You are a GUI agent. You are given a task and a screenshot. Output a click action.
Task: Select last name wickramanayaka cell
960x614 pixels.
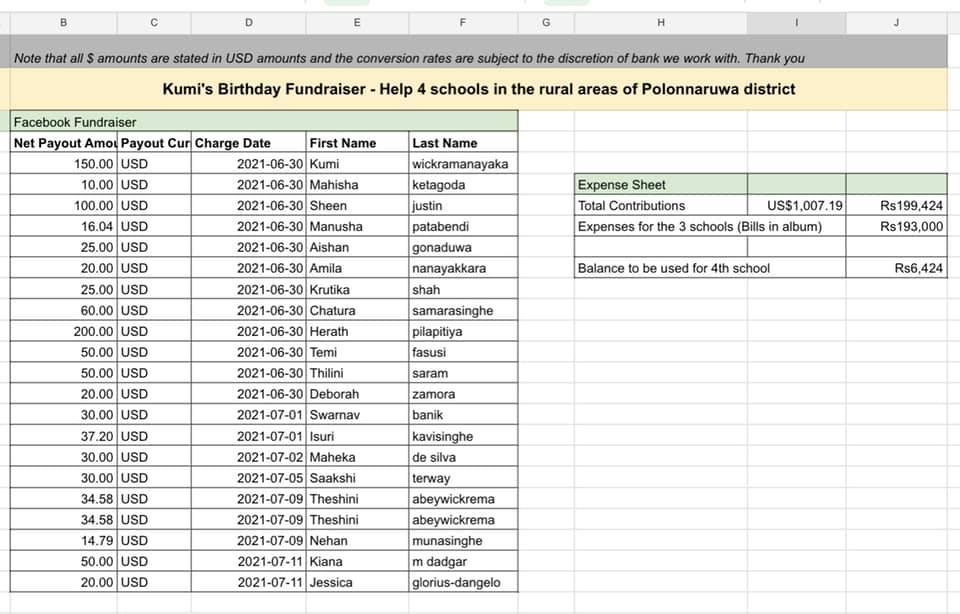click(463, 163)
